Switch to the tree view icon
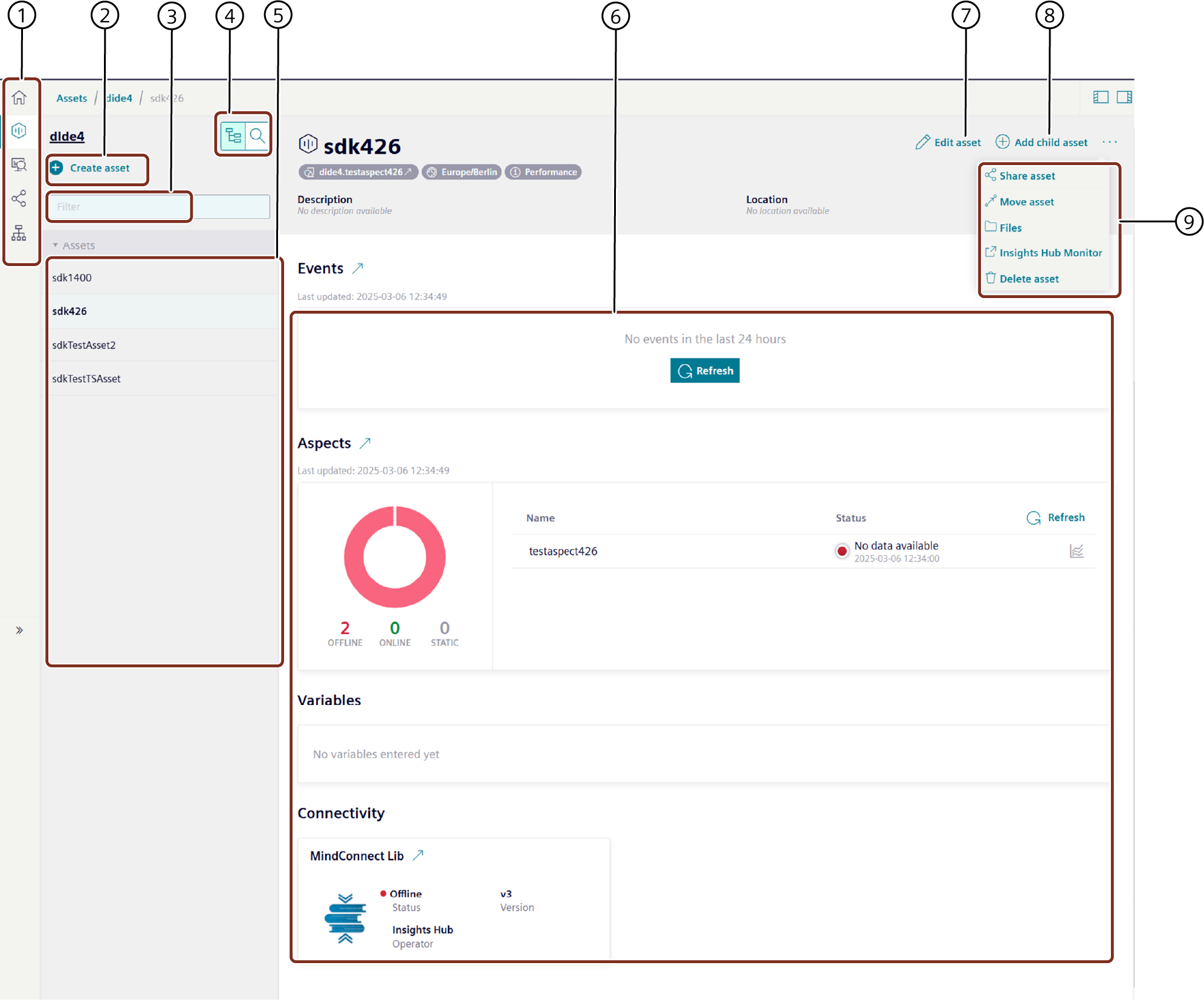The image size is (1204, 1000). pyautogui.click(x=233, y=135)
